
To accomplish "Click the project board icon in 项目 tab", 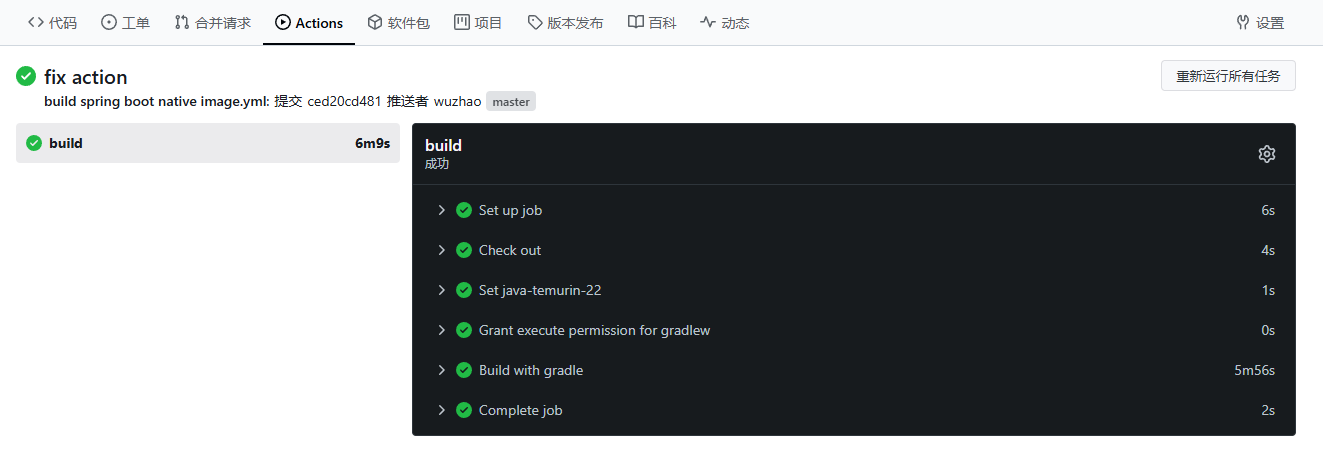I will (462, 22).
